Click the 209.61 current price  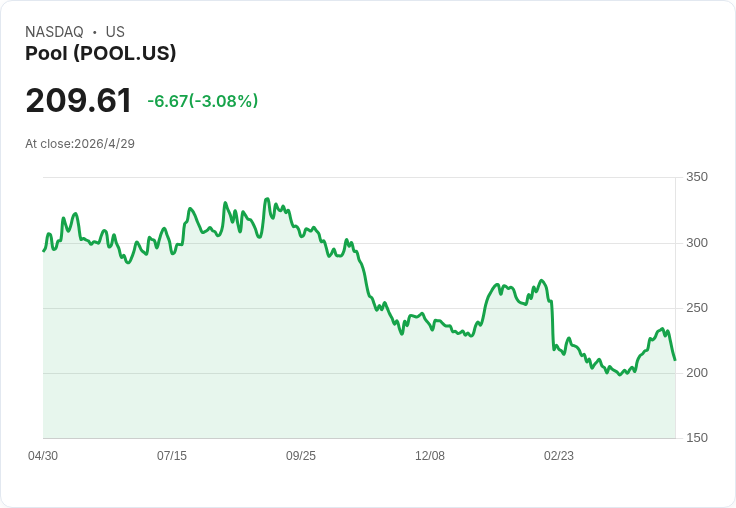[x=78, y=100]
